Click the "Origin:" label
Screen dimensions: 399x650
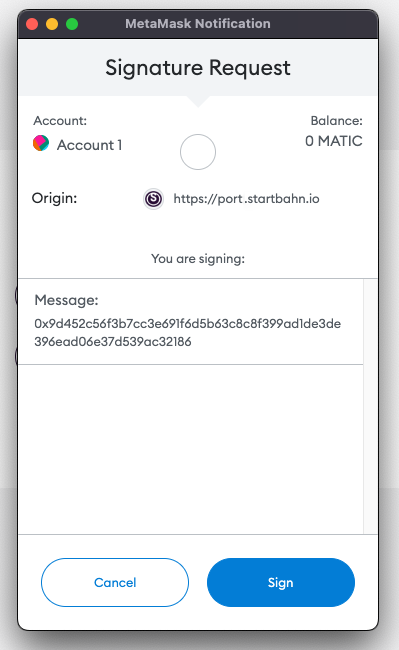[54, 198]
